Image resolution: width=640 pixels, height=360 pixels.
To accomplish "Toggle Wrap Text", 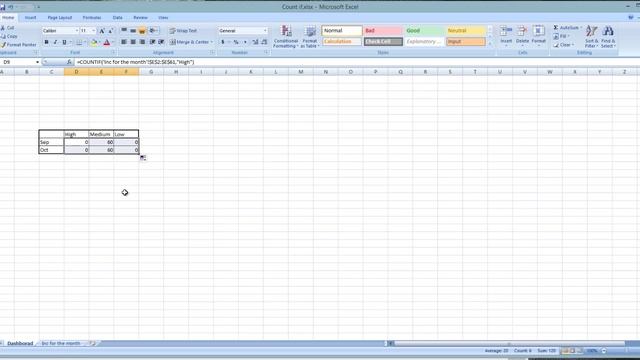I will click(x=183, y=31).
